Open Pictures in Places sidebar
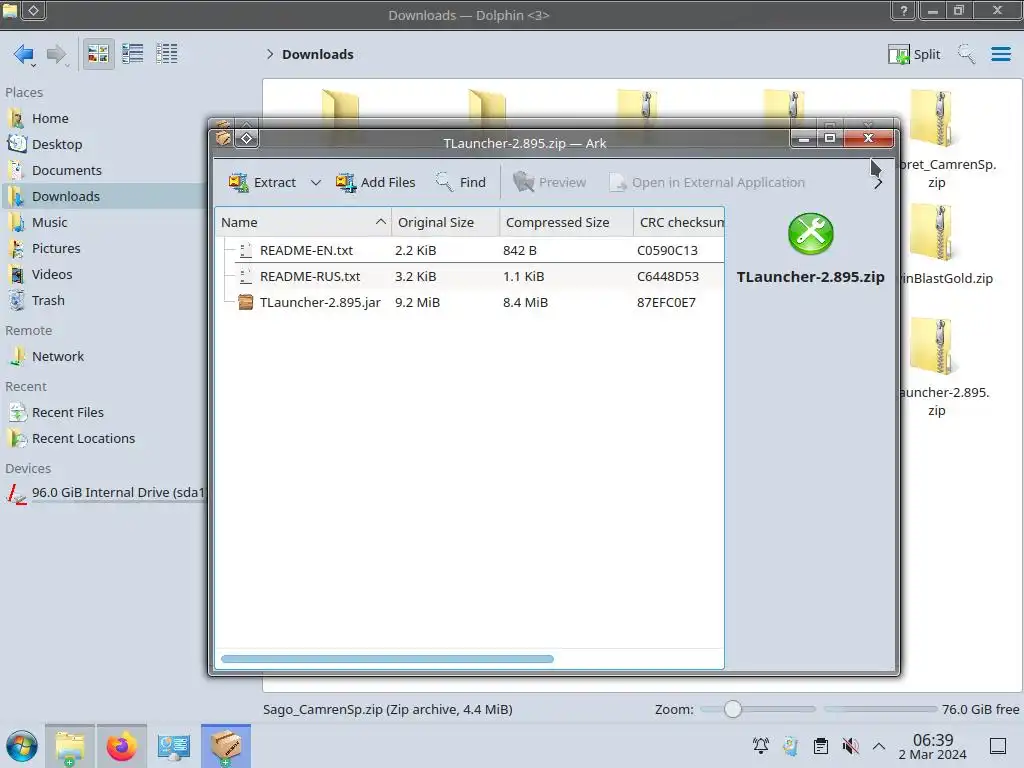 click(56, 249)
